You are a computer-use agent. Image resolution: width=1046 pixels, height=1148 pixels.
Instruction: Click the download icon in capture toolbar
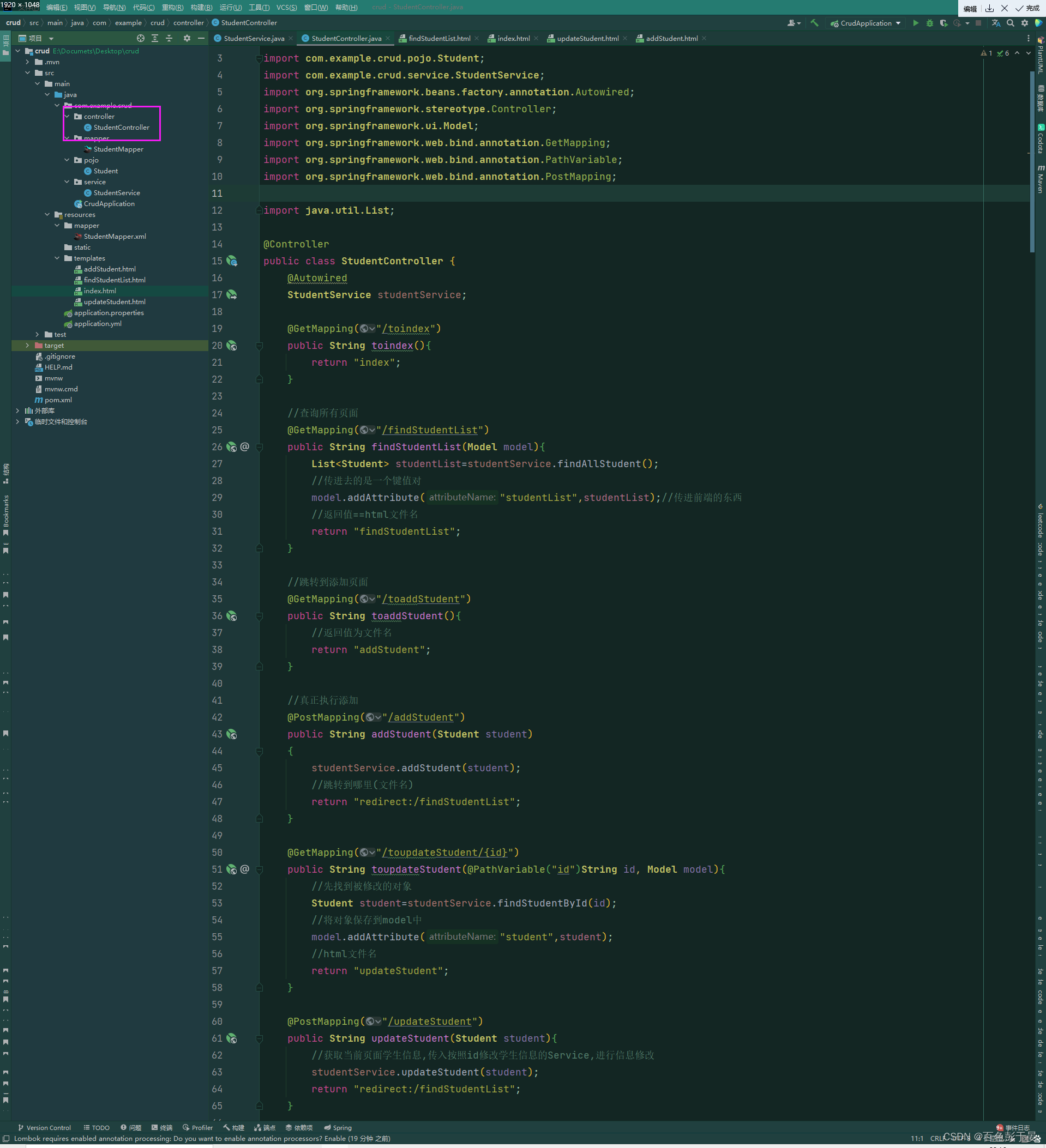tap(990, 8)
